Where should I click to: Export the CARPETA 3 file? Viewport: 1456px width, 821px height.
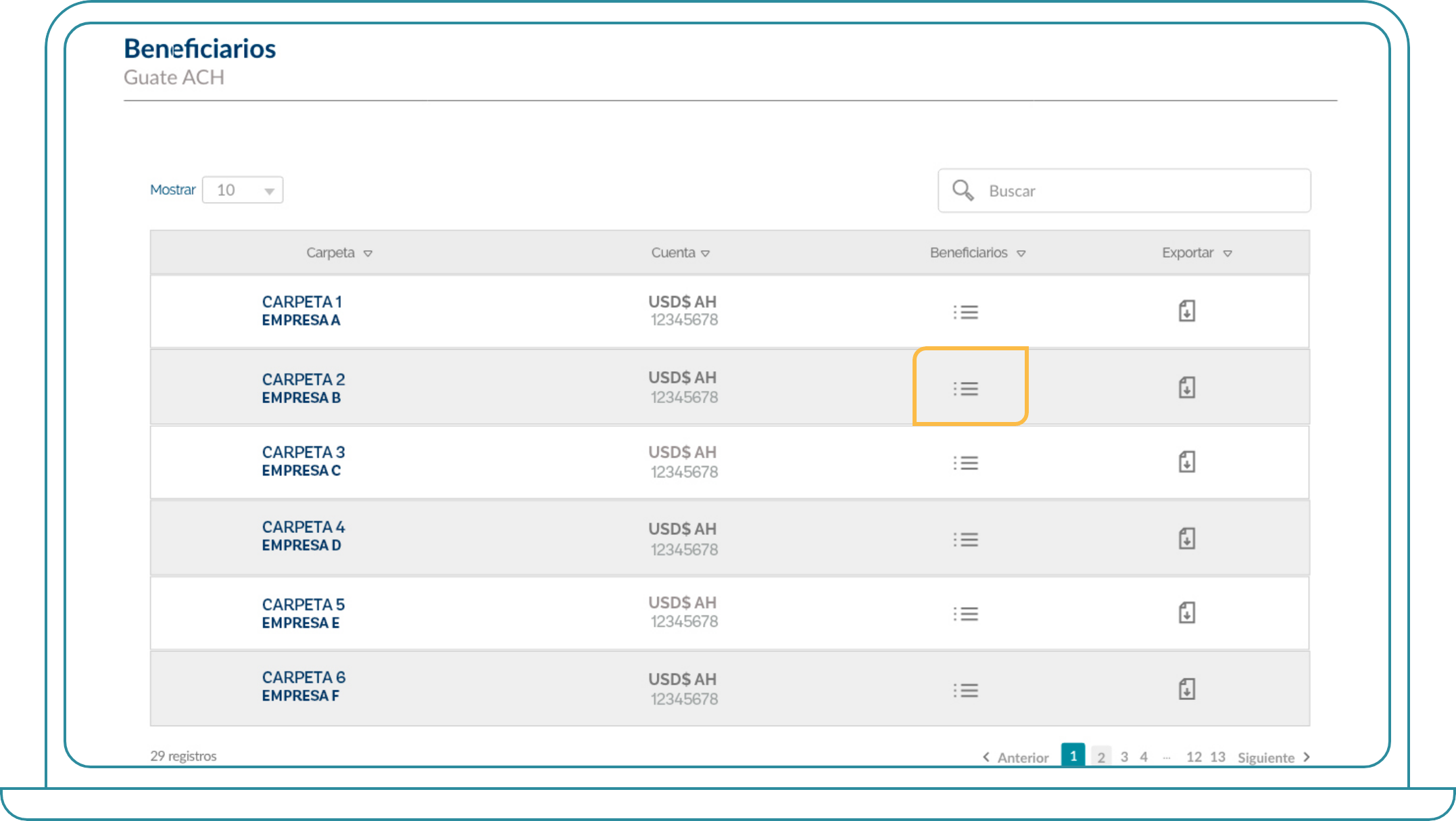click(1187, 462)
